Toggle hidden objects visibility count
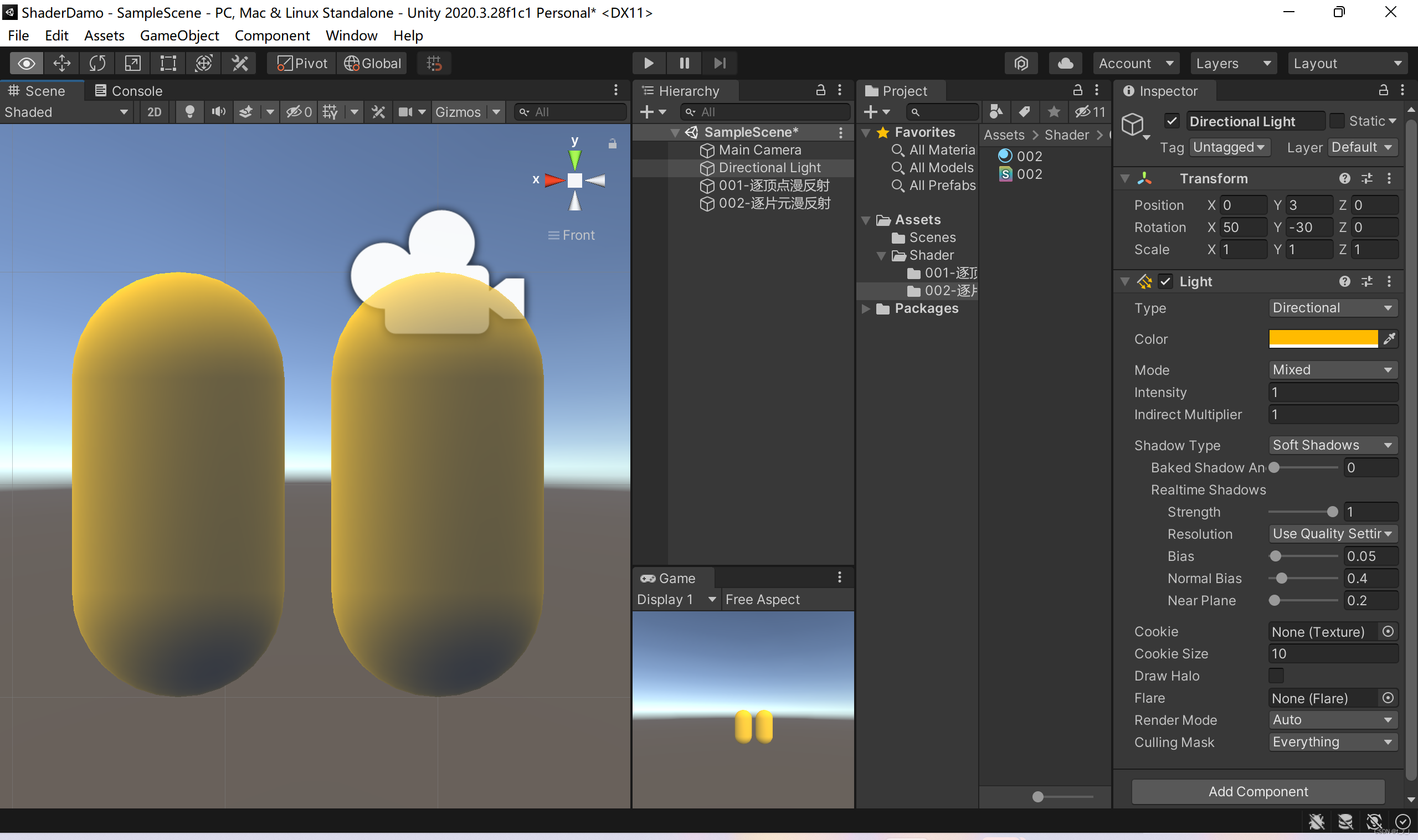The height and width of the screenshot is (840, 1418). click(x=299, y=112)
